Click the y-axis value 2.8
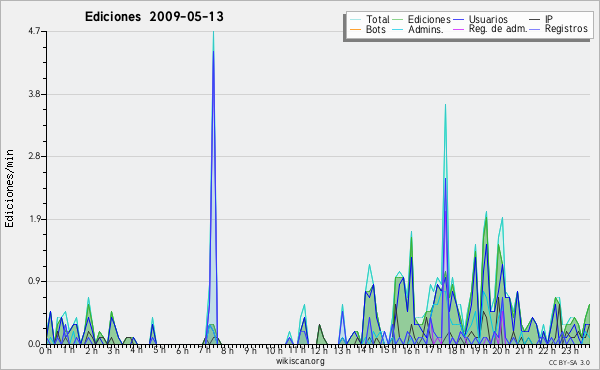Viewport: 600px width, 370px height. click(x=34, y=156)
